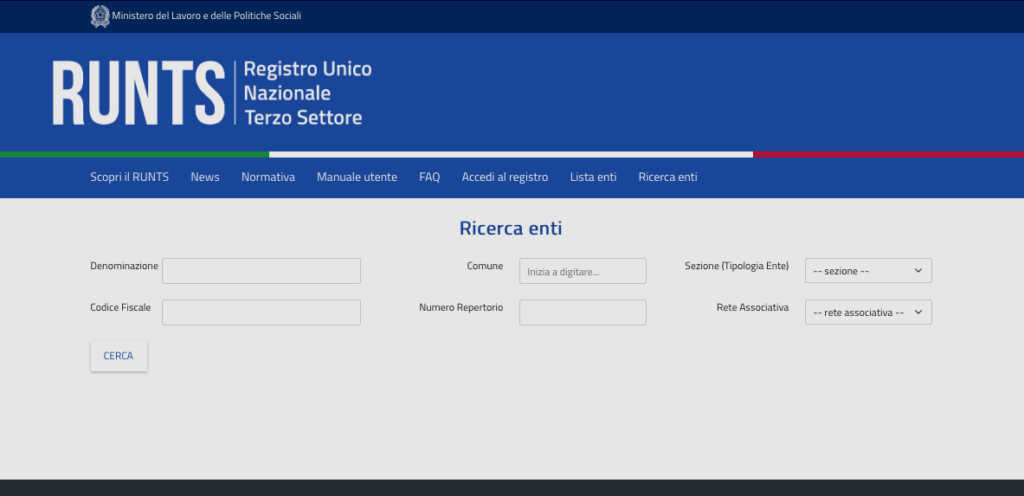The image size is (1024, 496).
Task: Select Ricerca enti in navigation bar
Action: pos(667,177)
